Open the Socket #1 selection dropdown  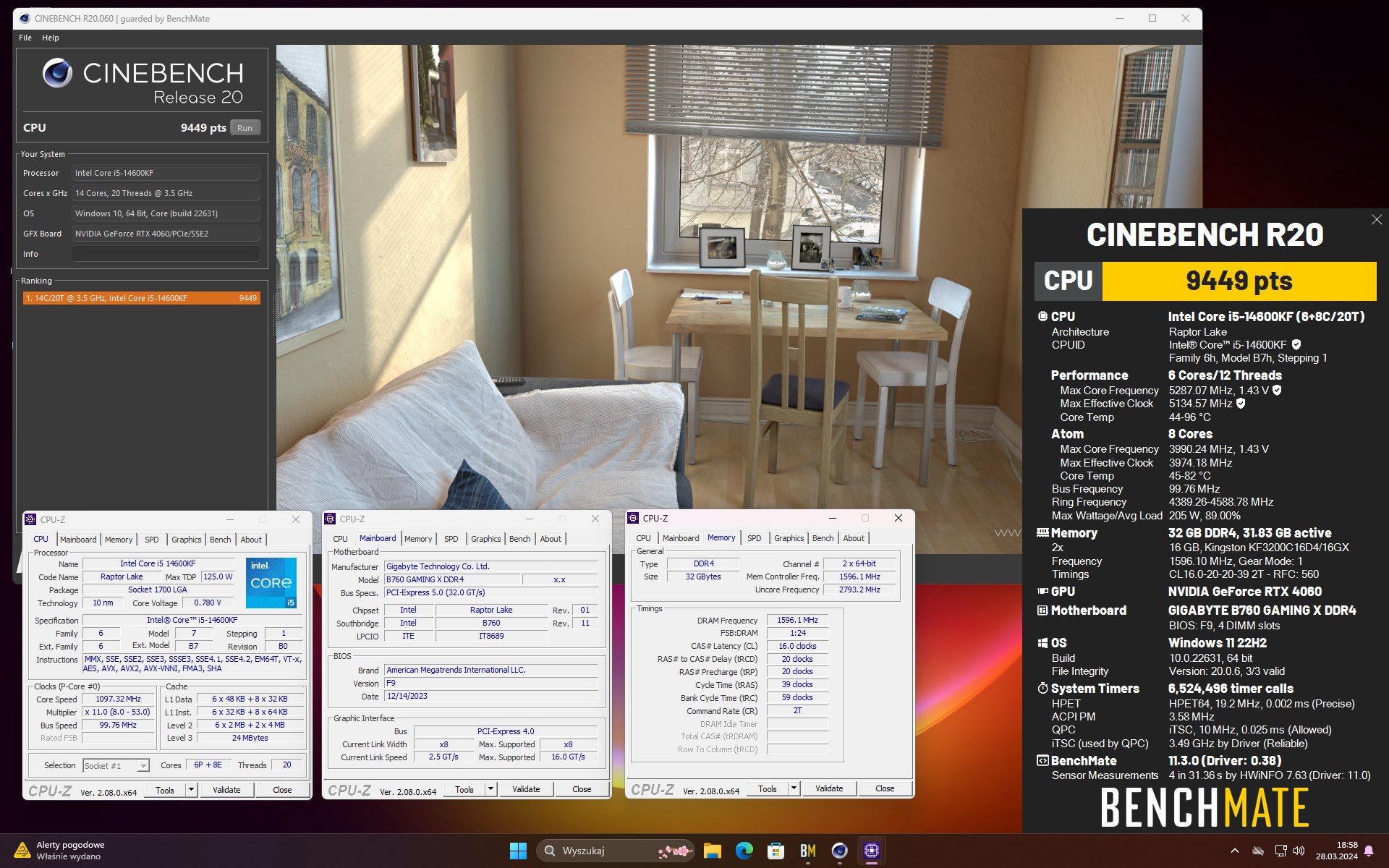[x=116, y=765]
